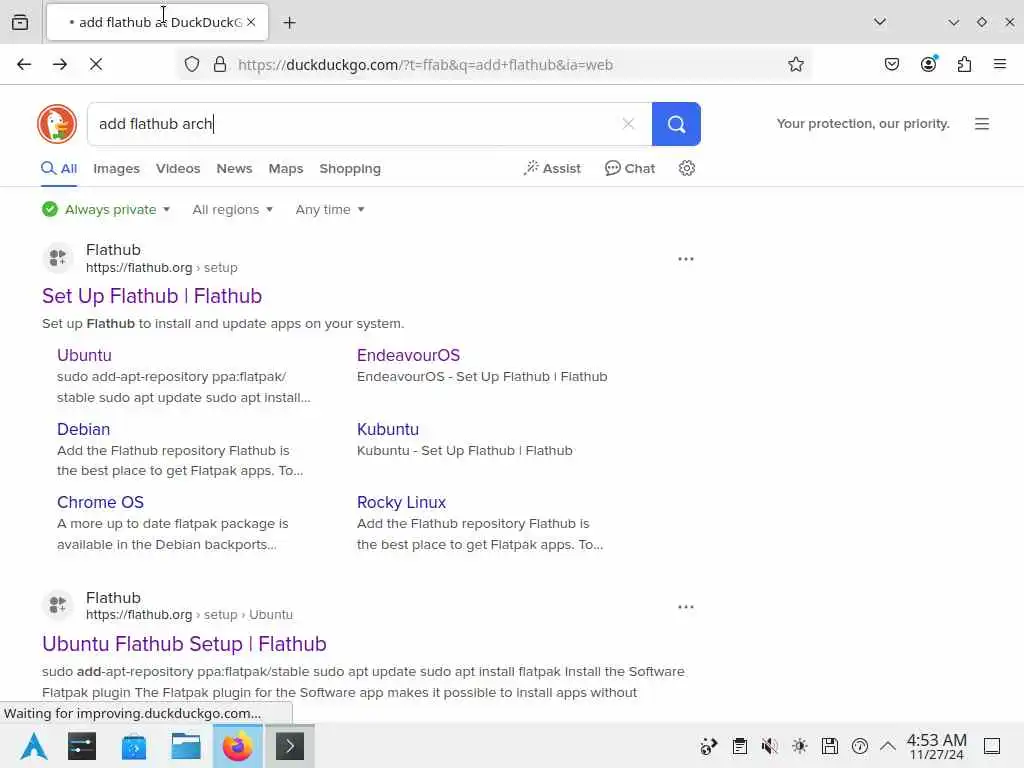Click the show desktop button
This screenshot has height=768, width=1024.
[992, 746]
